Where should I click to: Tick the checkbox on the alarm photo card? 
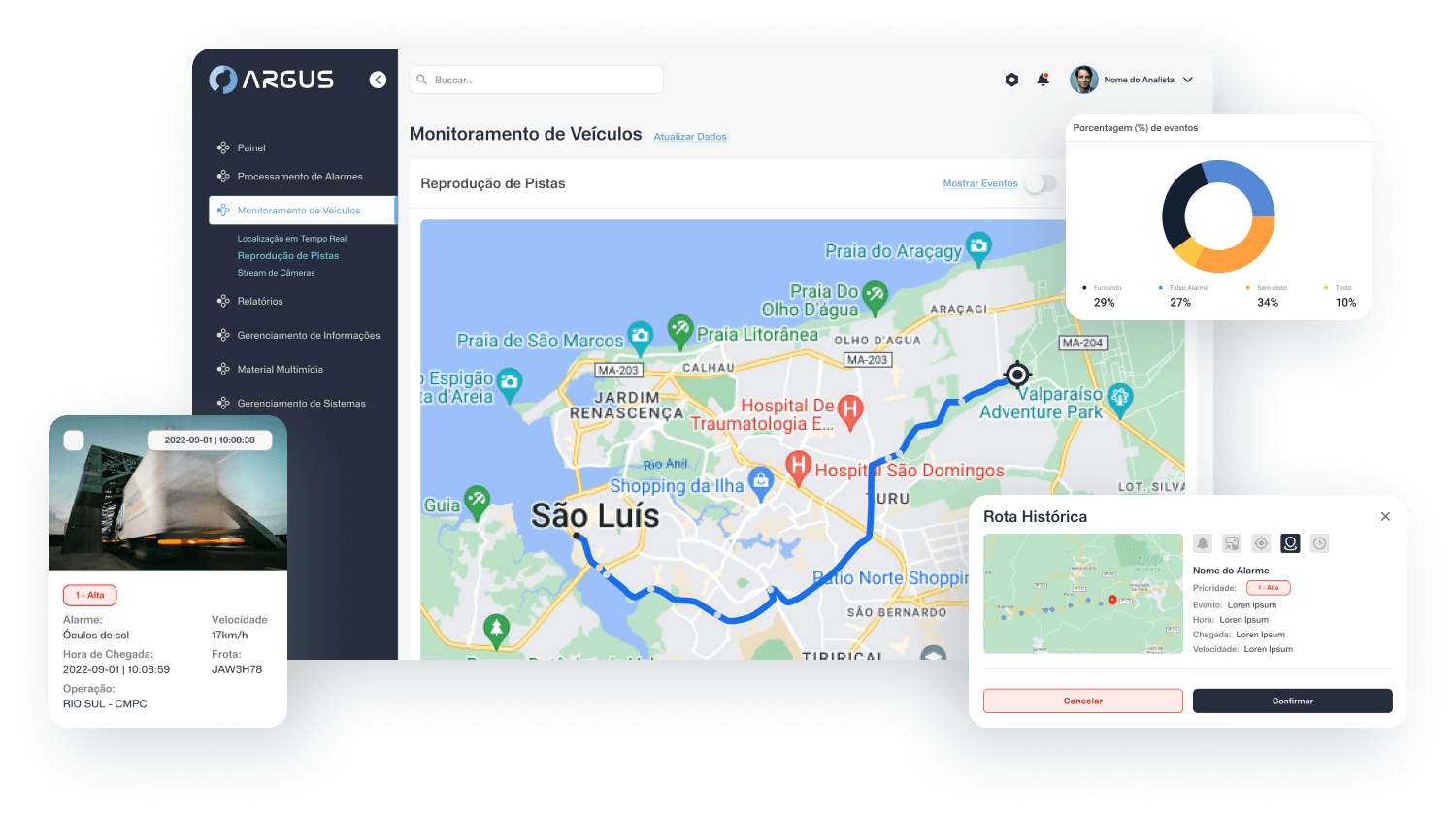click(x=74, y=440)
